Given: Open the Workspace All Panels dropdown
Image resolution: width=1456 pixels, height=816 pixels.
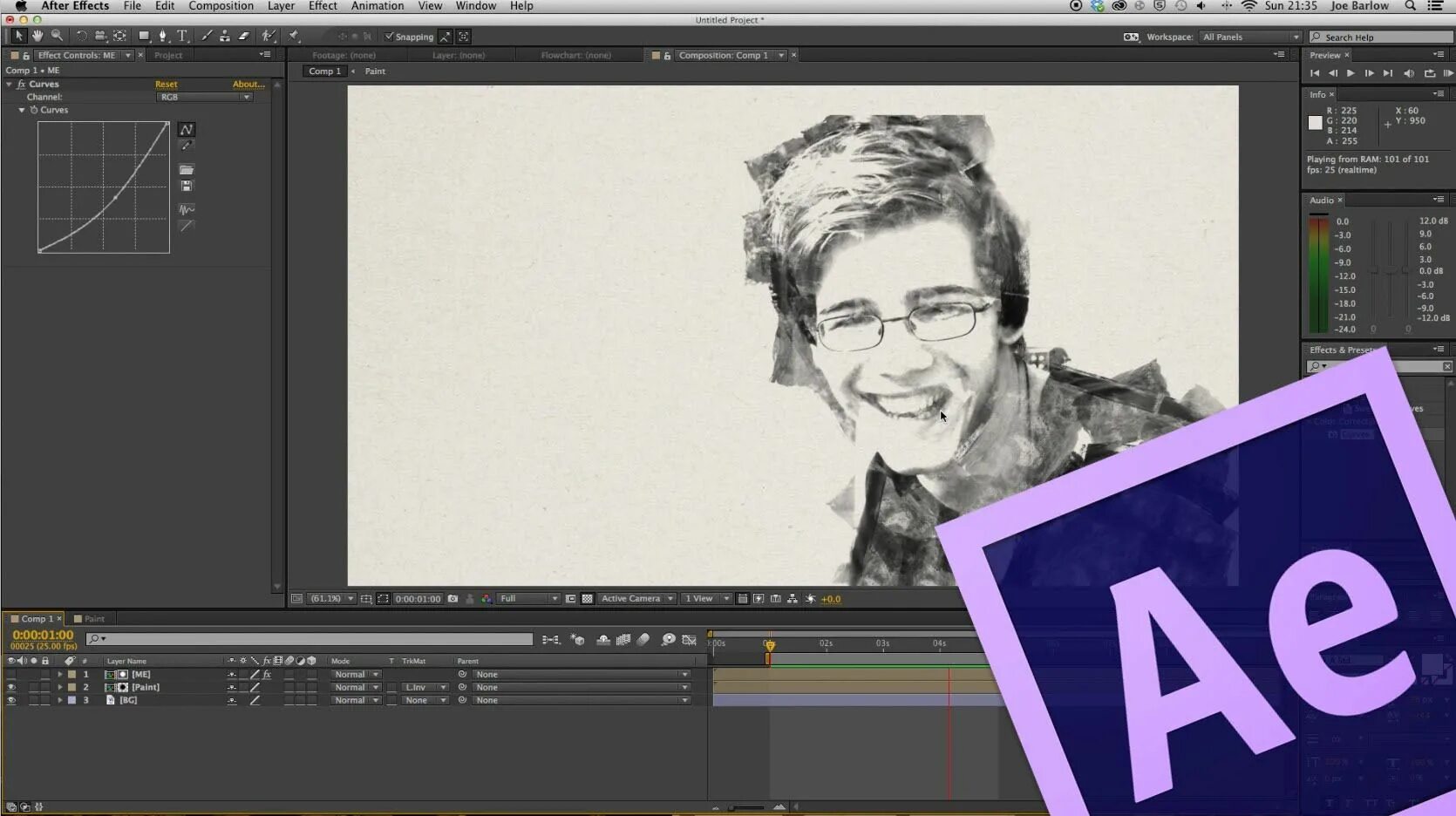Looking at the screenshot, I should click(x=1251, y=37).
